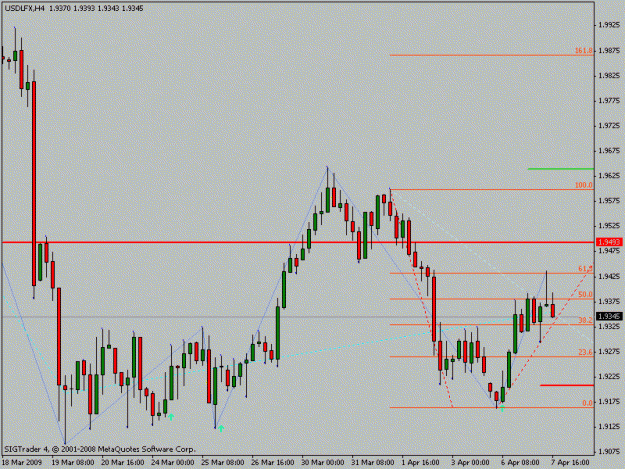Click the 1.9325 price scale value

[609, 326]
